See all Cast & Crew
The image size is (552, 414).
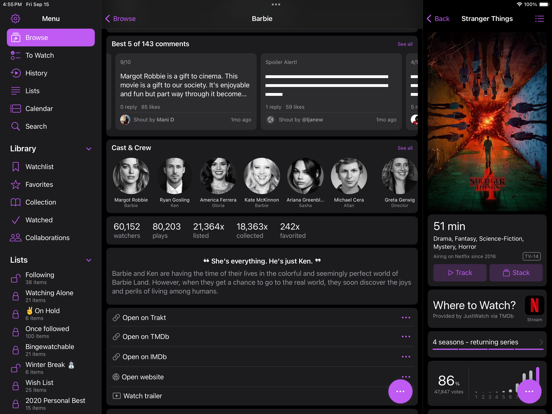pyautogui.click(x=405, y=148)
